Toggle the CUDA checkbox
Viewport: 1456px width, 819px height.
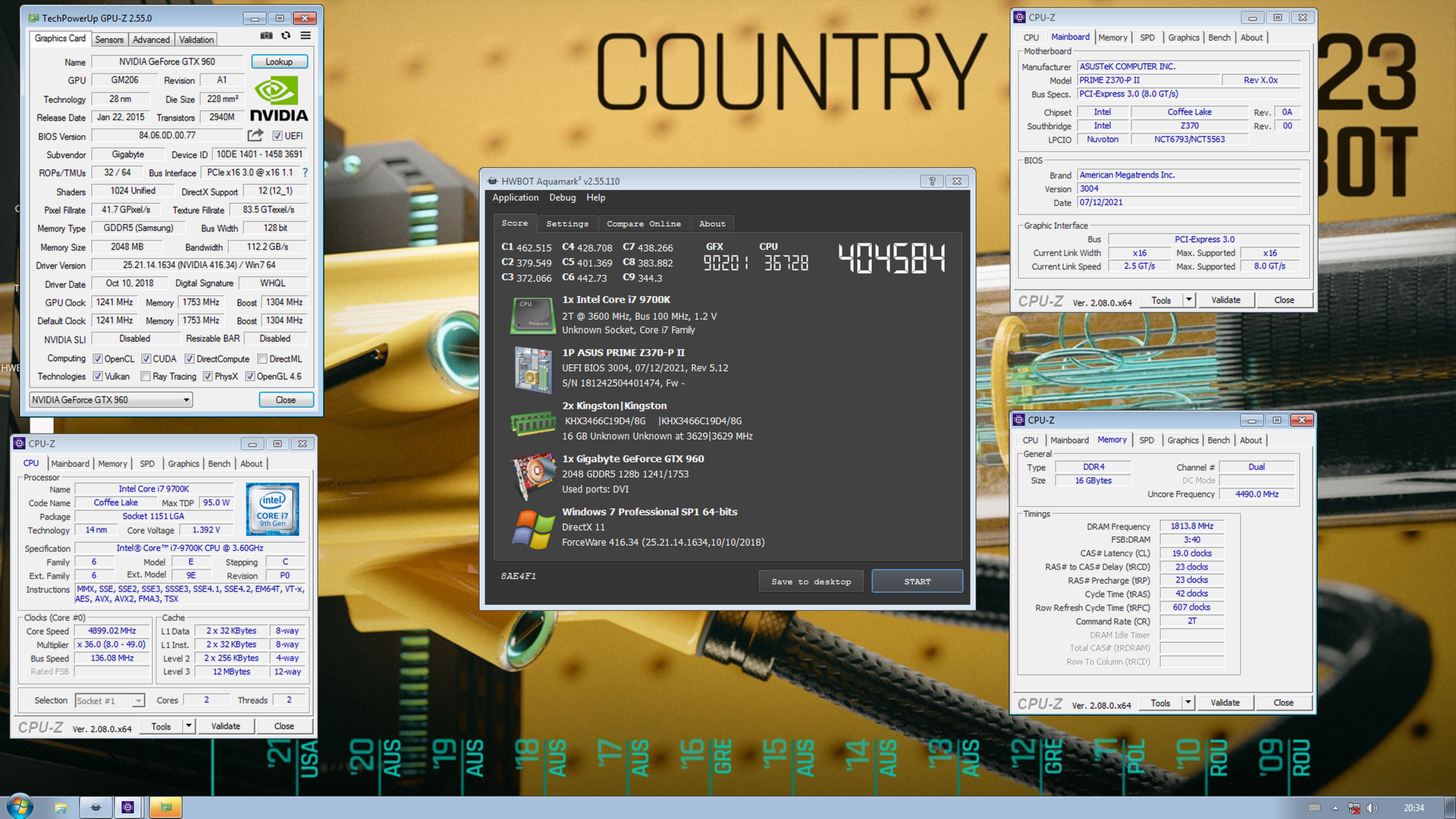pyautogui.click(x=146, y=359)
